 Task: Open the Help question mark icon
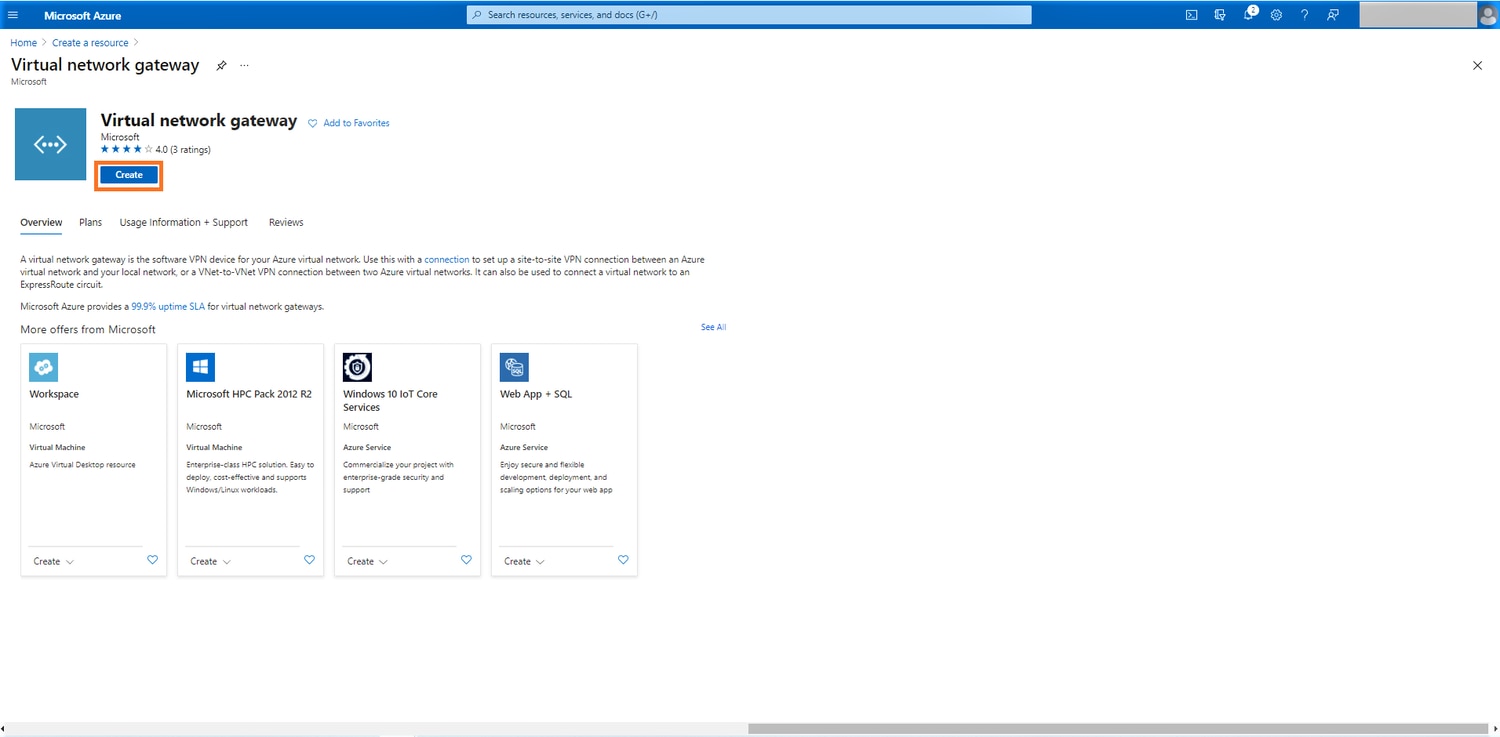(x=1305, y=15)
